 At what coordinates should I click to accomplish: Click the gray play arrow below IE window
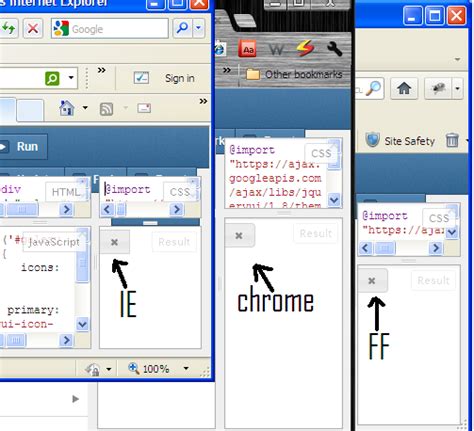tap(76, 399)
